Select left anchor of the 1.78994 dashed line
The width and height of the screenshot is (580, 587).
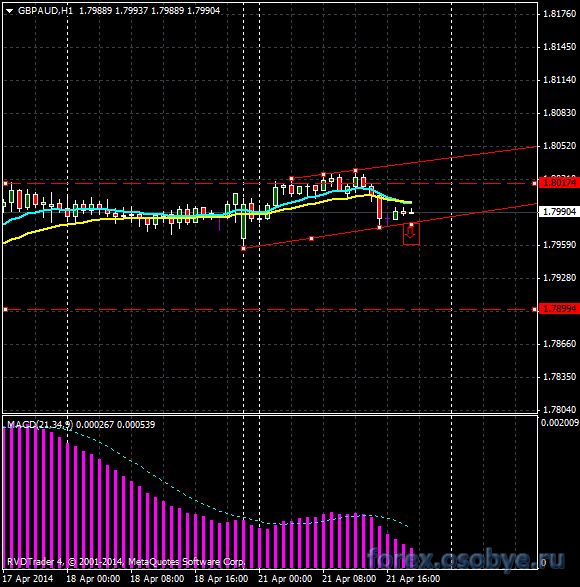pyautogui.click(x=5, y=310)
